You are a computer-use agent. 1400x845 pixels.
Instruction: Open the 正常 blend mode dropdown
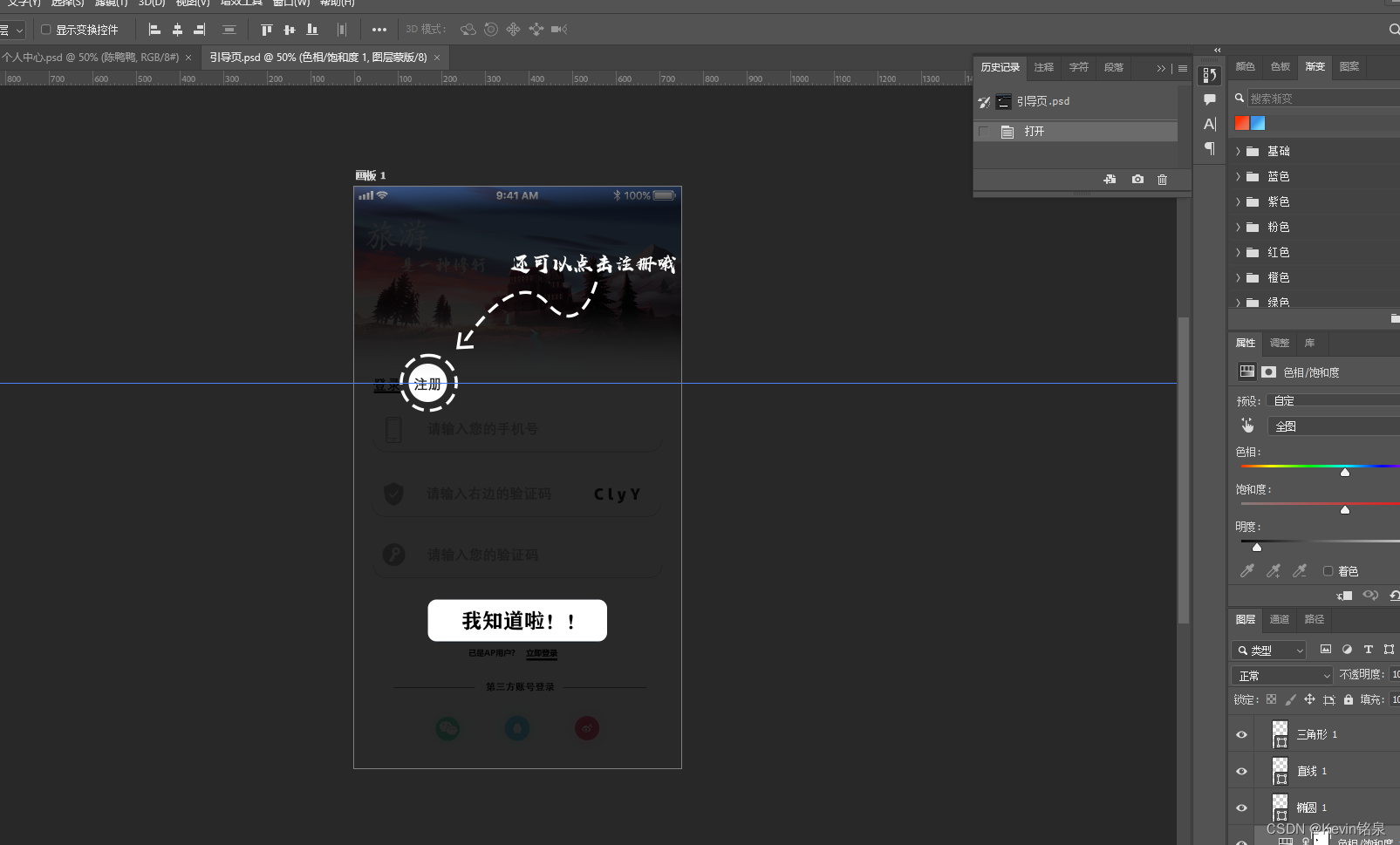(x=1280, y=674)
